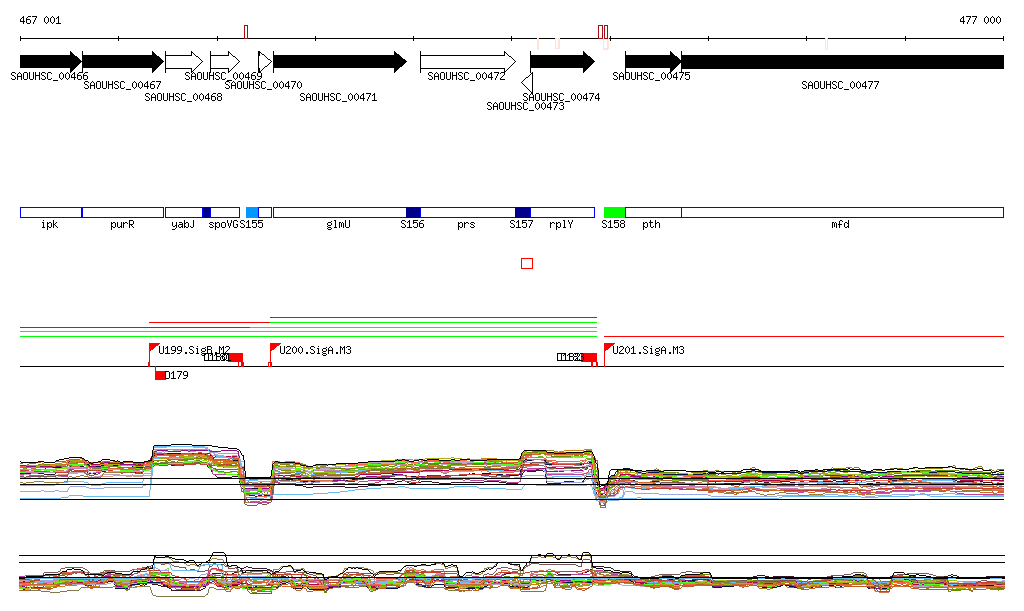The height and width of the screenshot is (611, 1024).
Task: Click the SAOUHSC_00477 text label
Action: tap(840, 86)
